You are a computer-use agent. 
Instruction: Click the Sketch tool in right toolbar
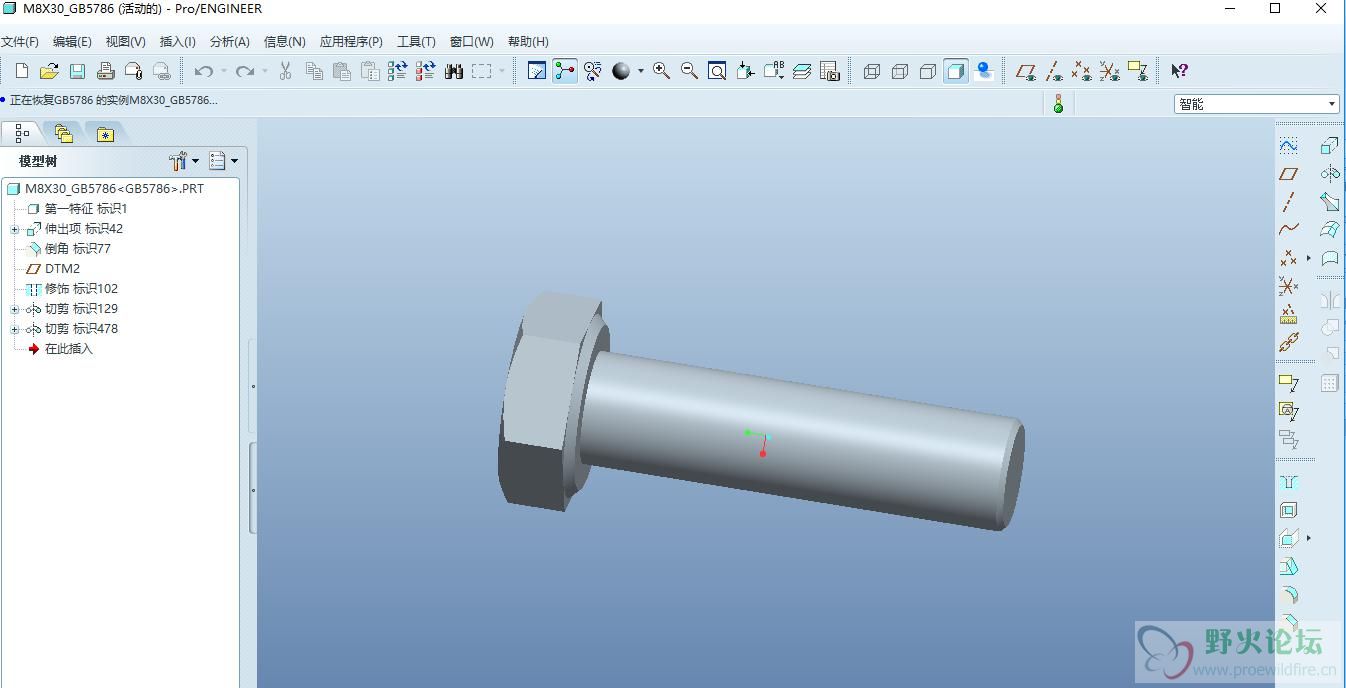tap(1288, 145)
